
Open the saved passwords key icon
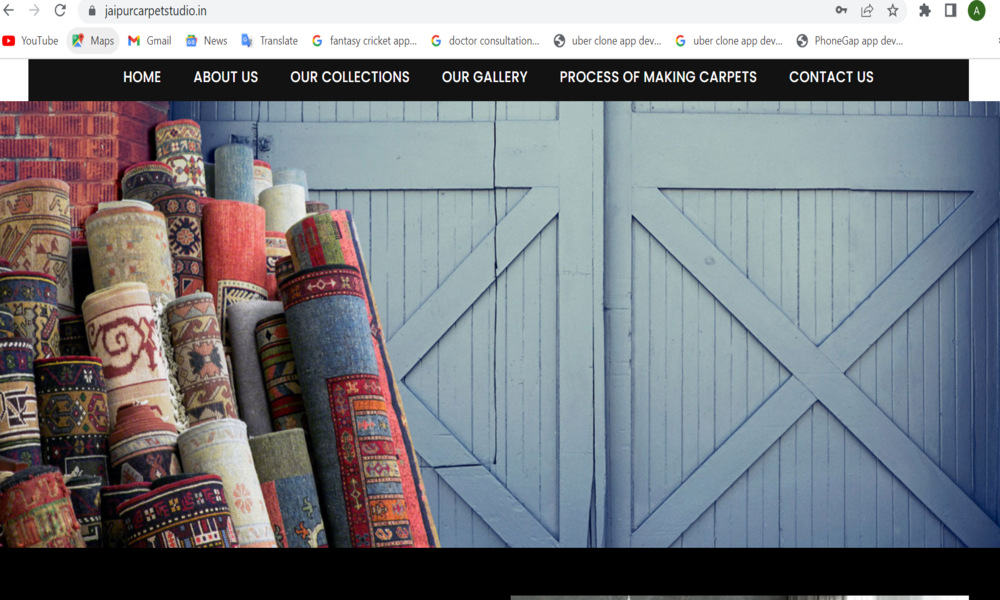(841, 10)
